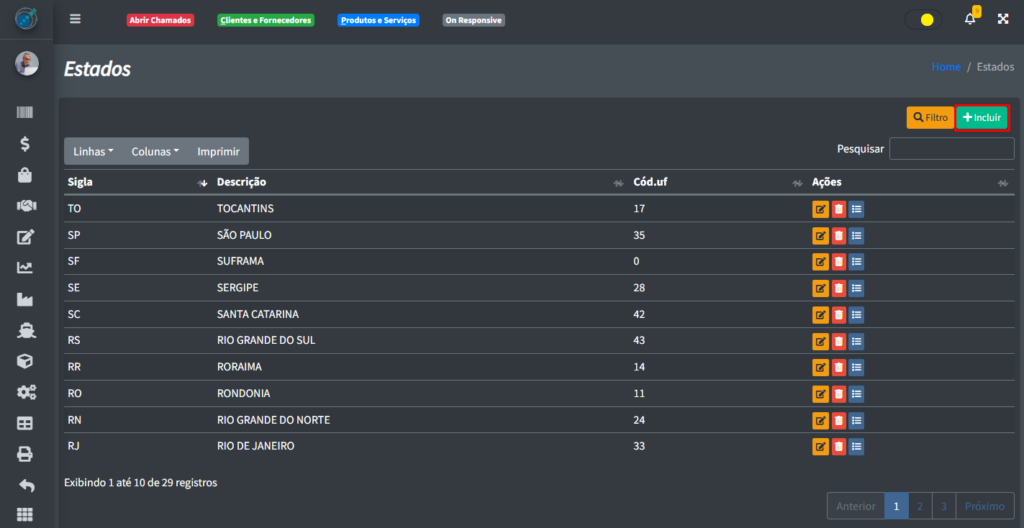Sort table by Descrição column
1024x528 pixels.
(241, 182)
